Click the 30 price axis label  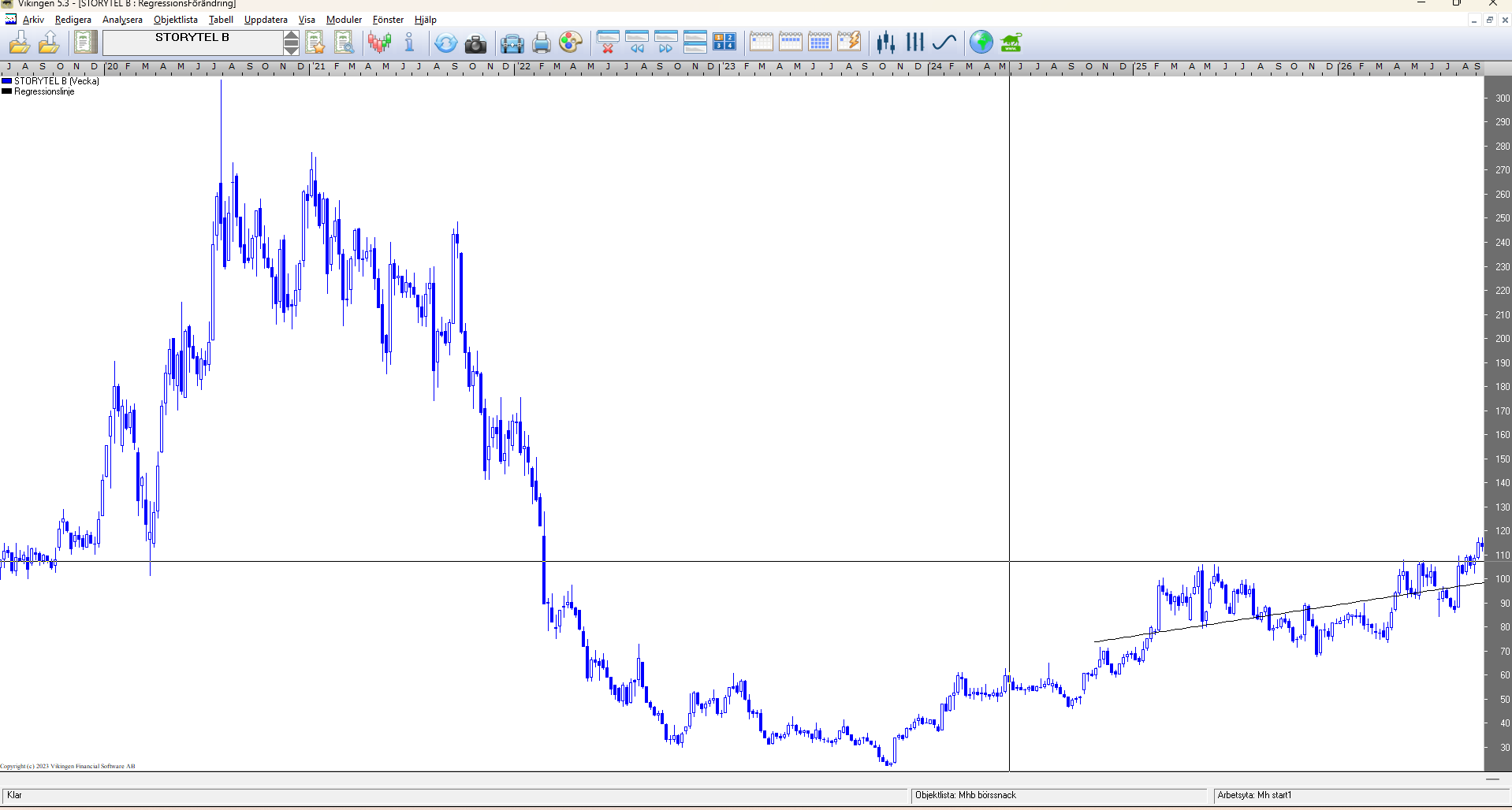[x=1505, y=748]
